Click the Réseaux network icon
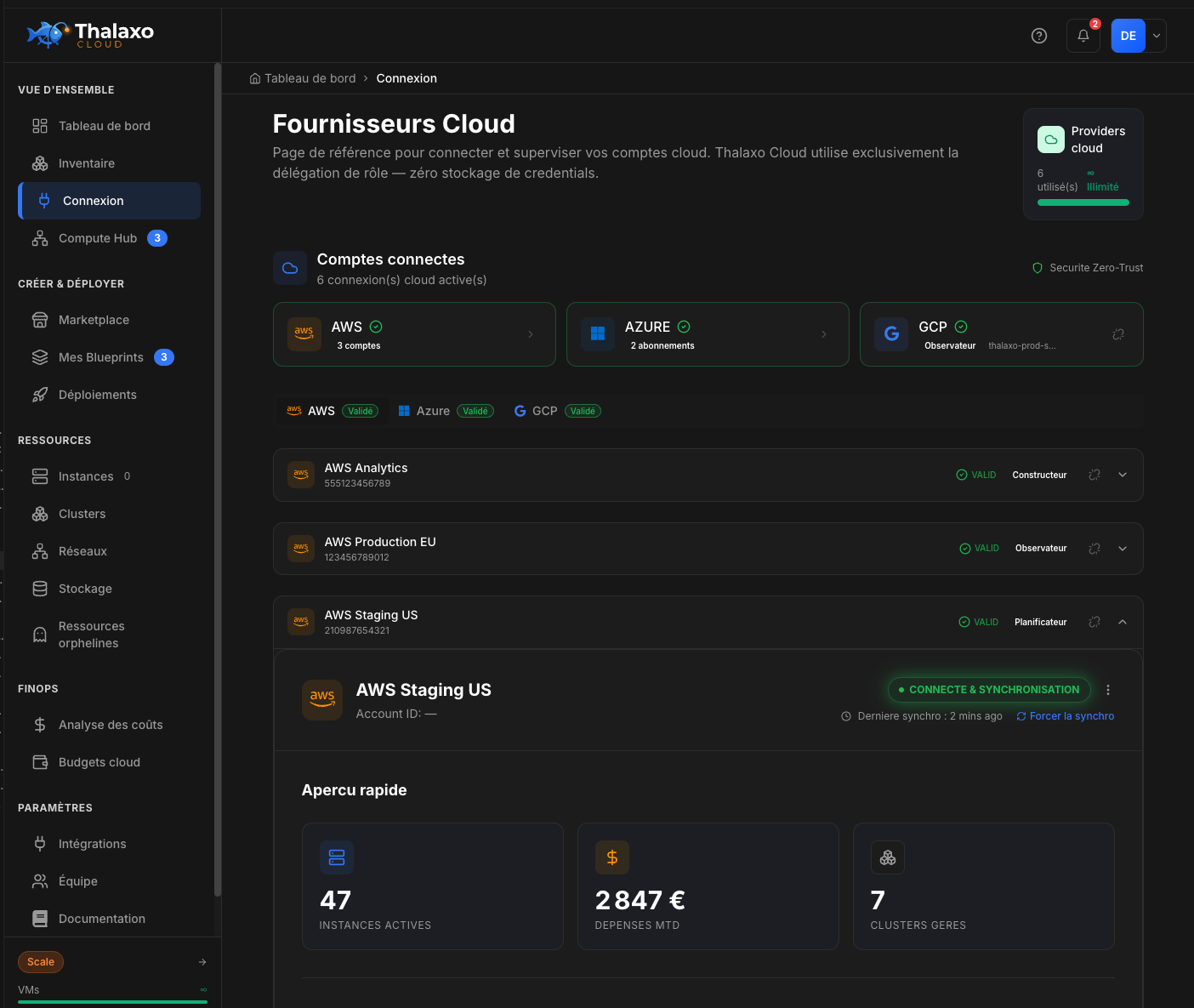The height and width of the screenshot is (1008, 1194). pyautogui.click(x=40, y=551)
